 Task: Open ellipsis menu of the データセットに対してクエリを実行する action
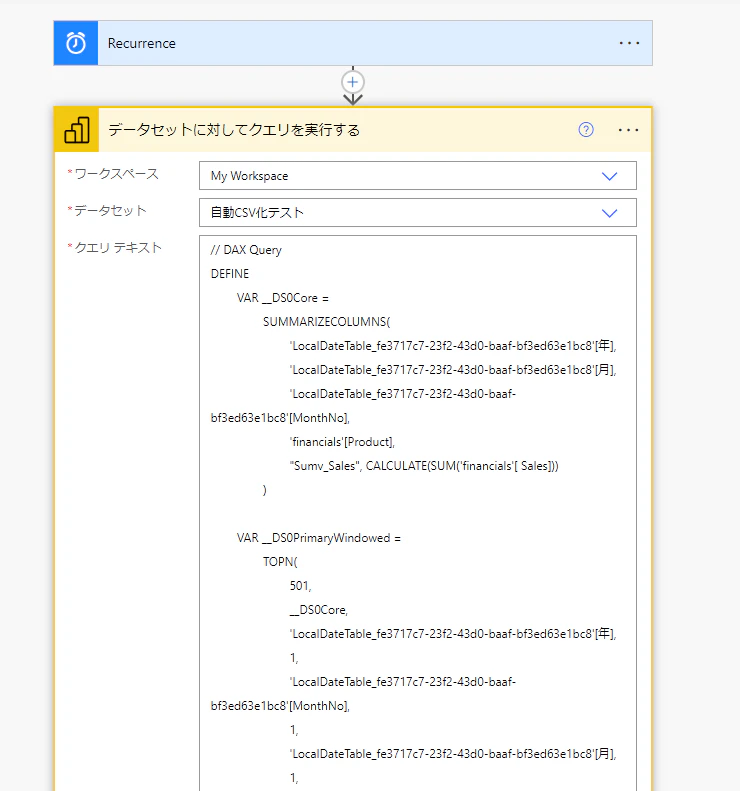coord(628,130)
